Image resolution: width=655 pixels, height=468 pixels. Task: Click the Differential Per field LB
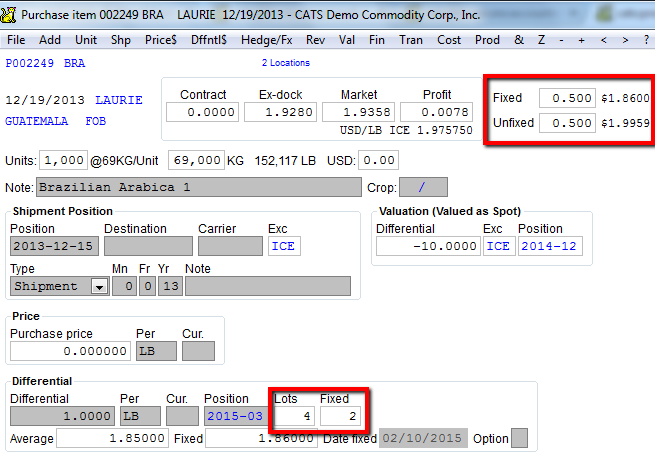click(x=140, y=416)
